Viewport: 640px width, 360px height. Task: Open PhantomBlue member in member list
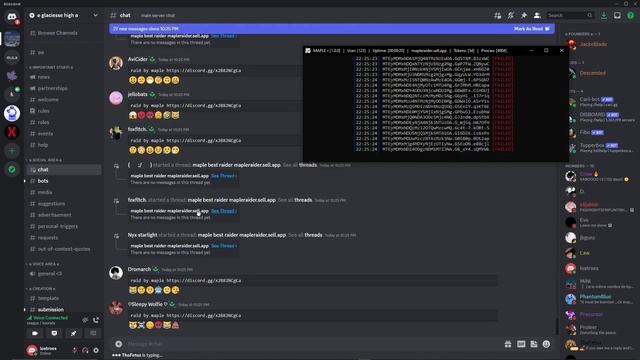point(600,299)
